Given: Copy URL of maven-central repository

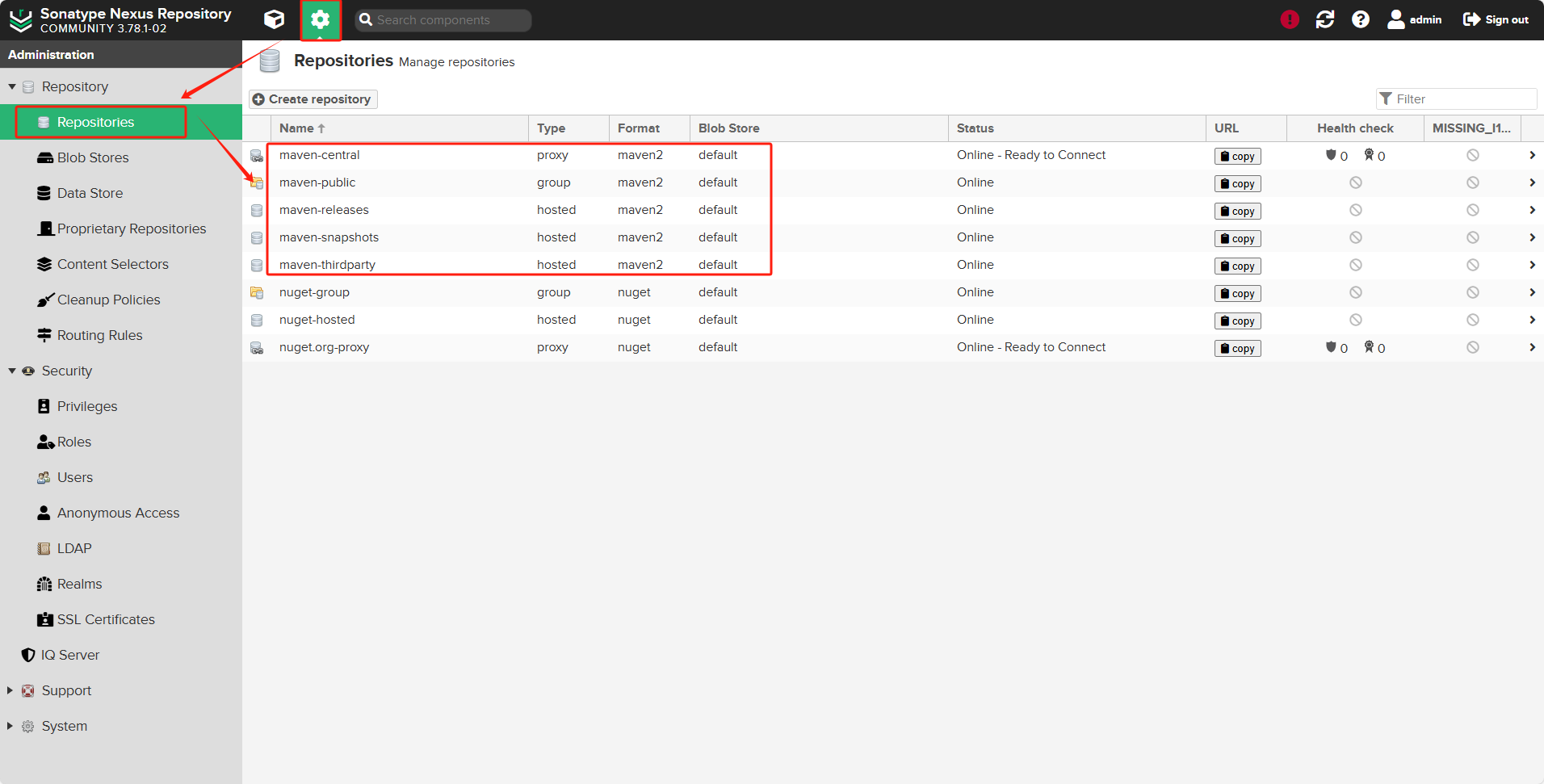Looking at the screenshot, I should [1237, 156].
